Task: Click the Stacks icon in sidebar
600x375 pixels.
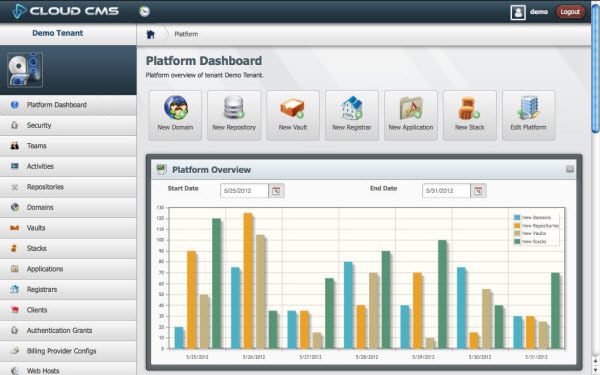Action: [14, 248]
